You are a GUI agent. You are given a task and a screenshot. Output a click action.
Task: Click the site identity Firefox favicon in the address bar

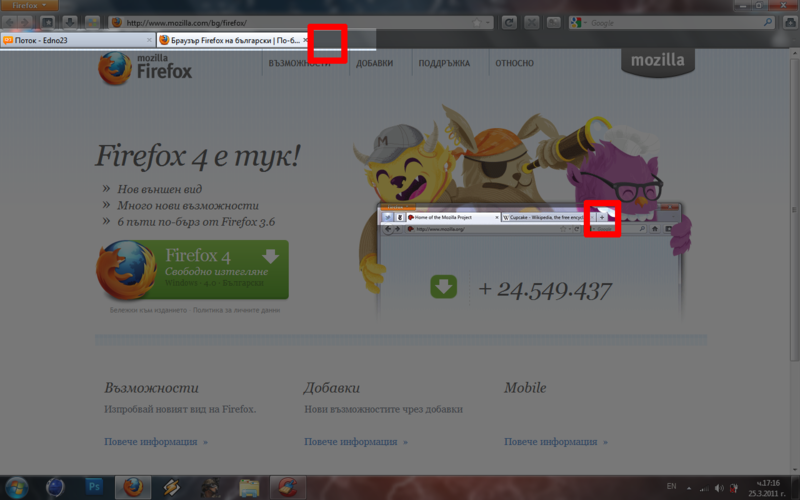click(x=117, y=22)
